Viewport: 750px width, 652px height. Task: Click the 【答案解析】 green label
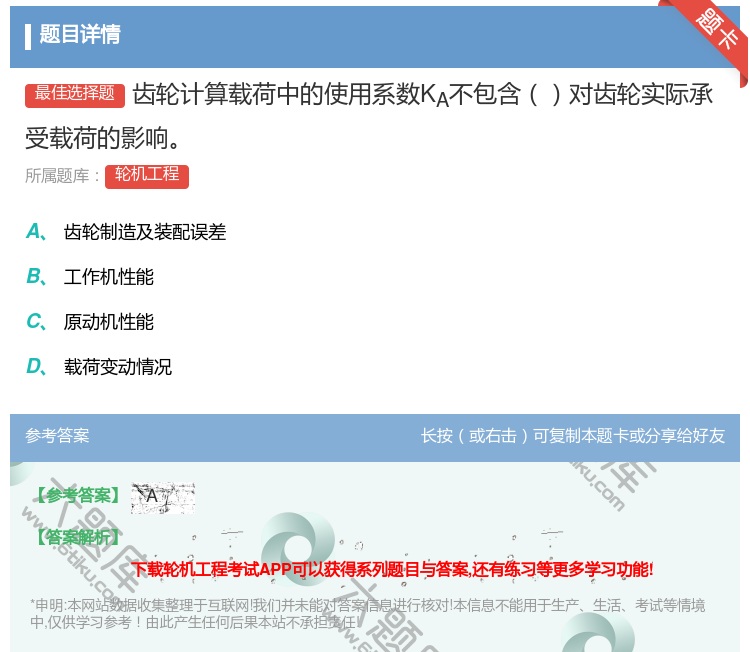[x=77, y=537]
